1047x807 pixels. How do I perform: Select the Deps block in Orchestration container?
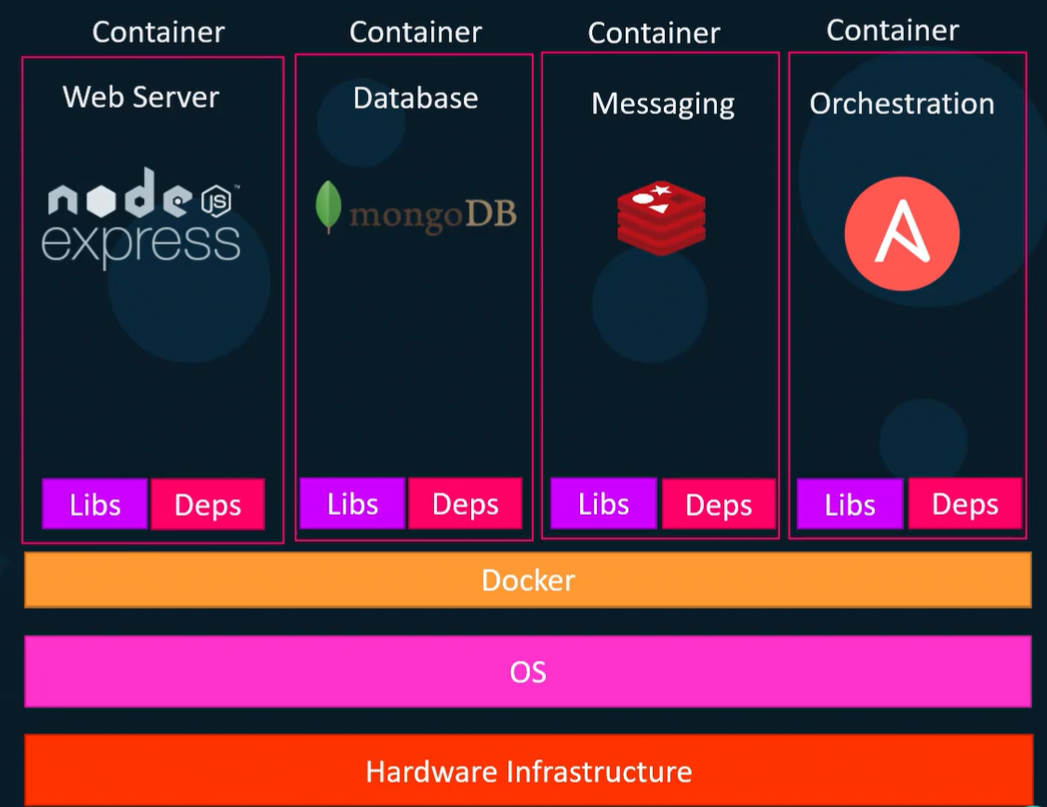pos(965,503)
